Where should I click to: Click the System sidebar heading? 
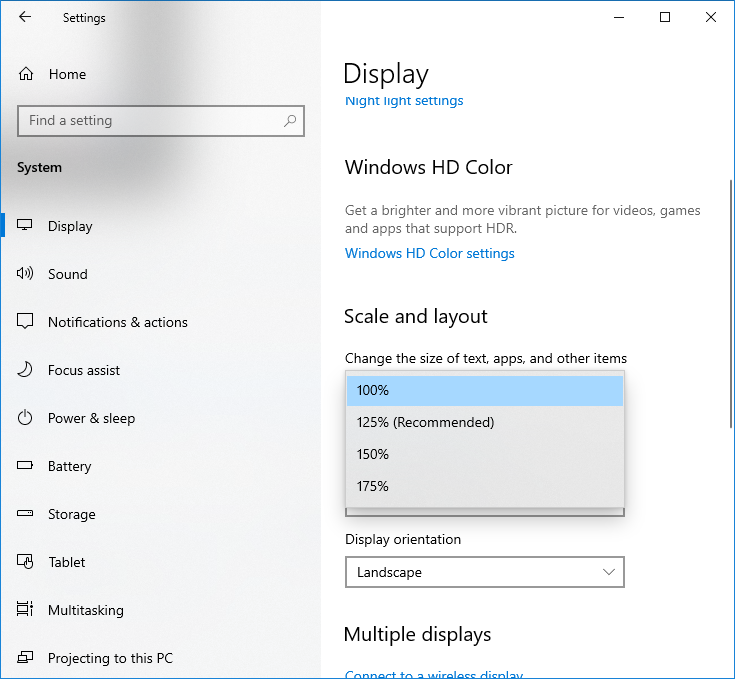click(39, 167)
